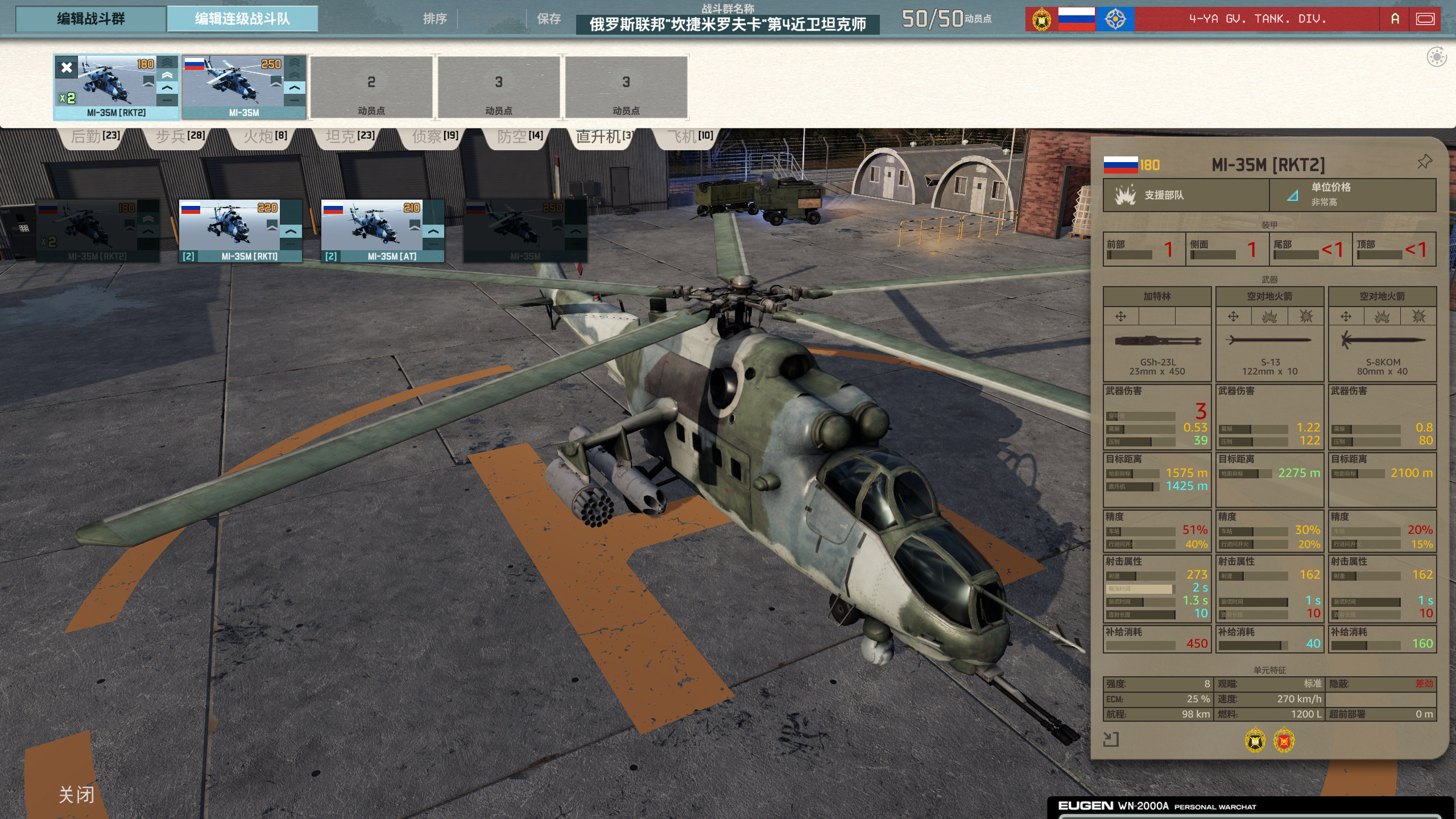Viewport: 1456px width, 819px height.
Task: Select single-chevron veterancy on deck MI-35M [RKT2]
Action: tap(167, 88)
